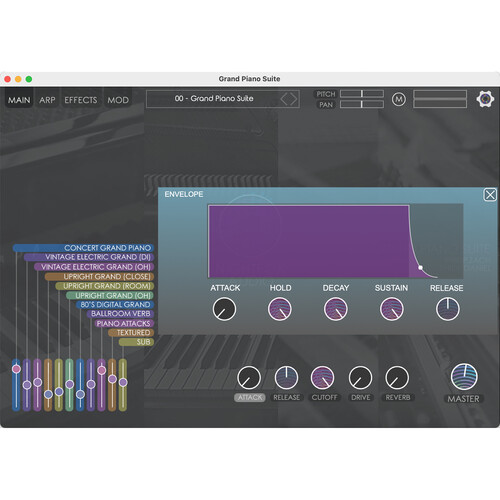This screenshot has height=500, width=500.
Task: Click the Envelope Attack knob
Action: [224, 309]
